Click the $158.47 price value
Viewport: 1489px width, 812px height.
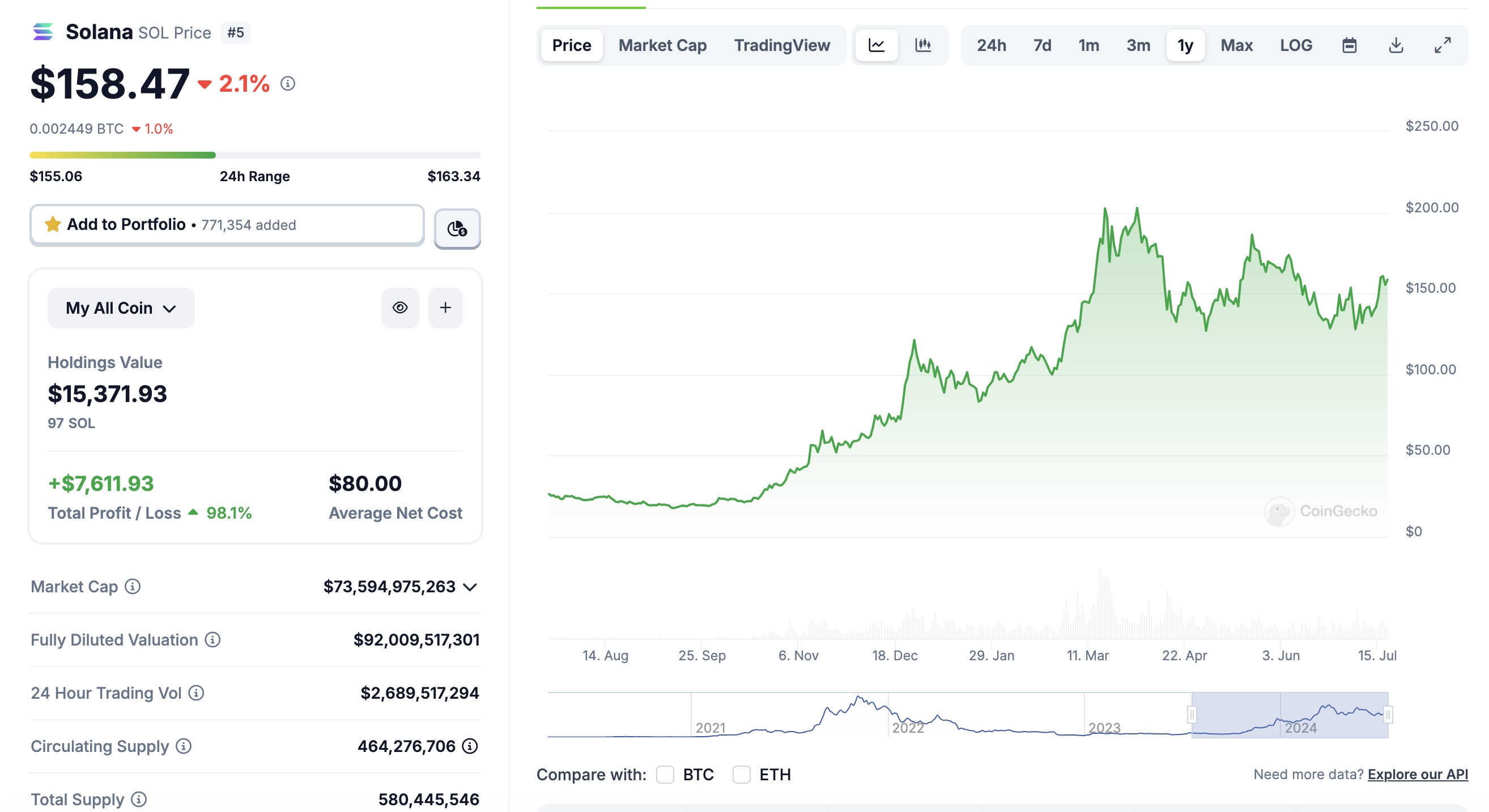click(109, 83)
